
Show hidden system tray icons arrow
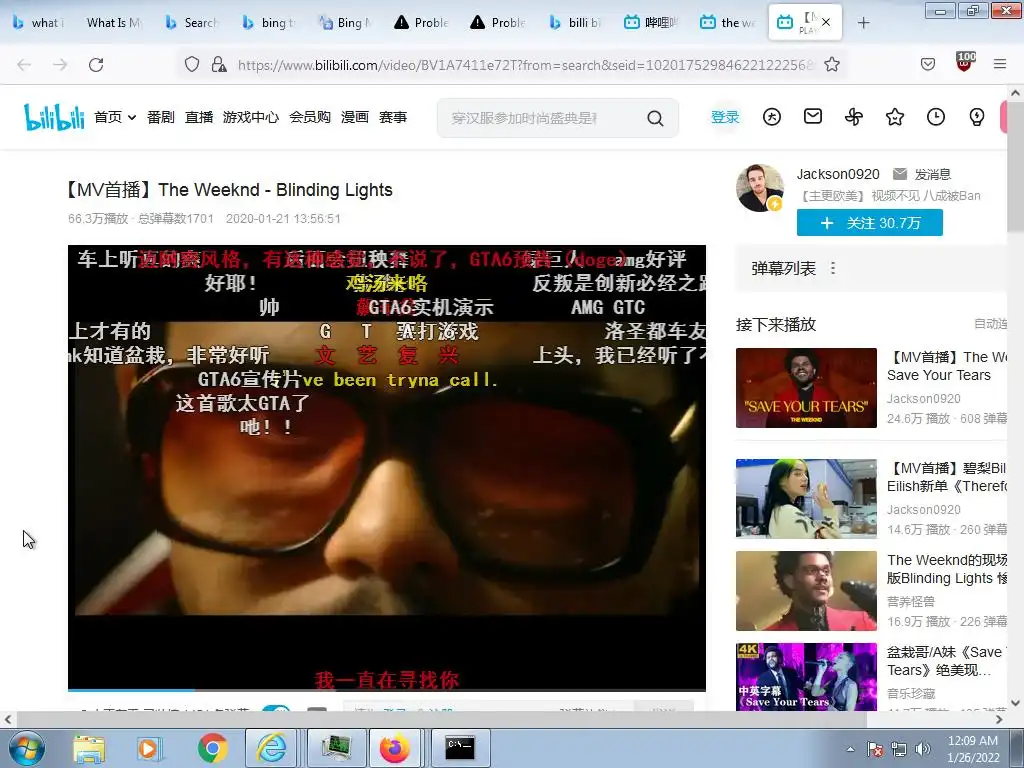(850, 749)
